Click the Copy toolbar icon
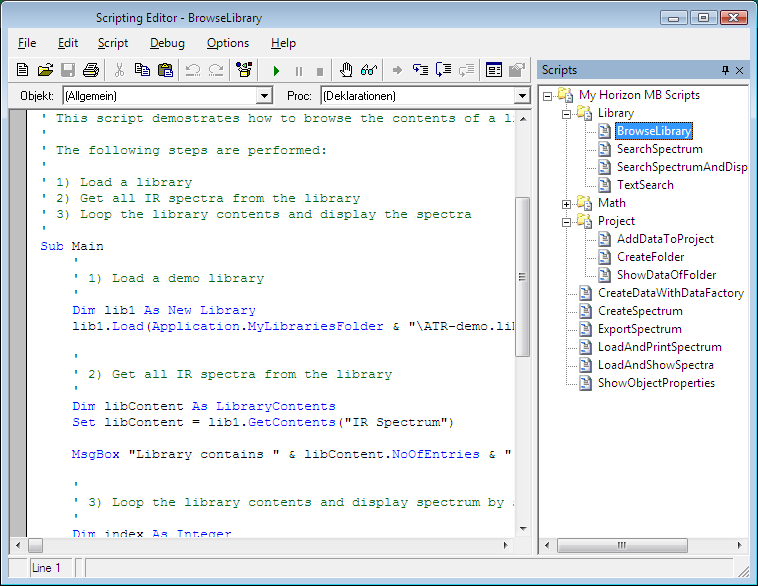Image resolution: width=758 pixels, height=586 pixels. pyautogui.click(x=142, y=70)
